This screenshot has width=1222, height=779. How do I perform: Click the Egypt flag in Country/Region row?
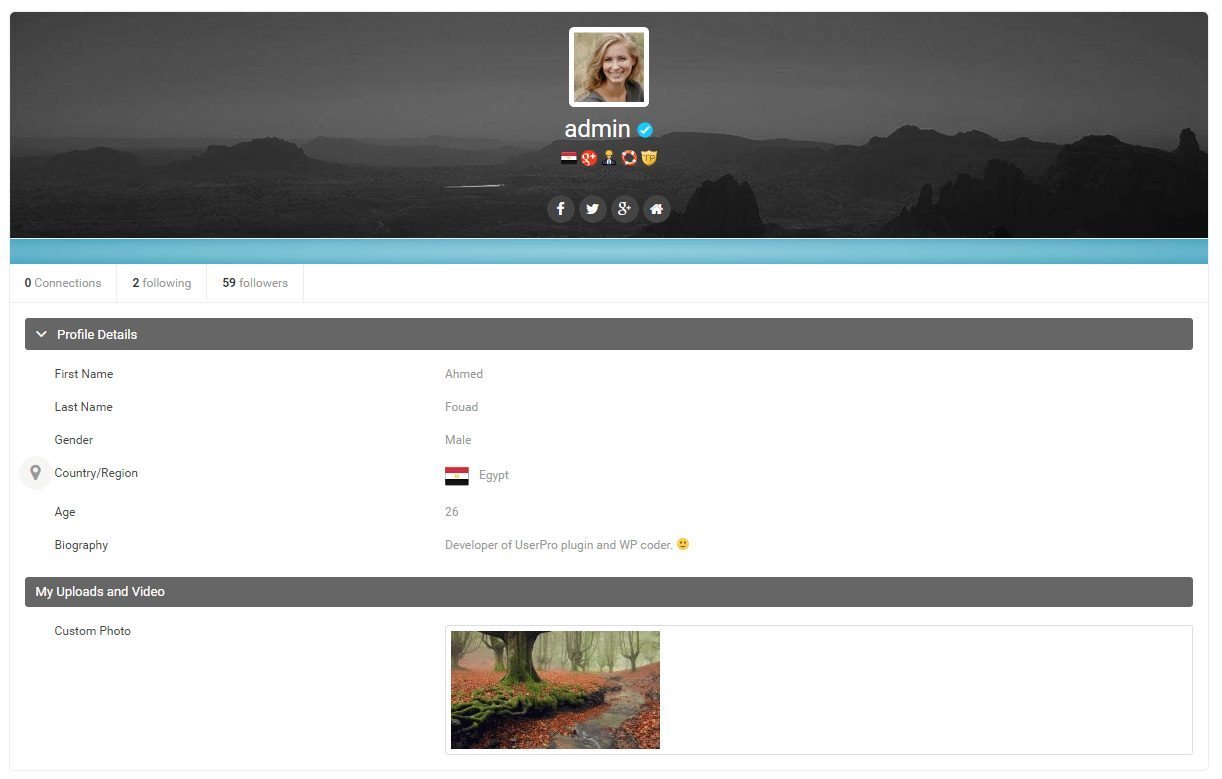[457, 476]
